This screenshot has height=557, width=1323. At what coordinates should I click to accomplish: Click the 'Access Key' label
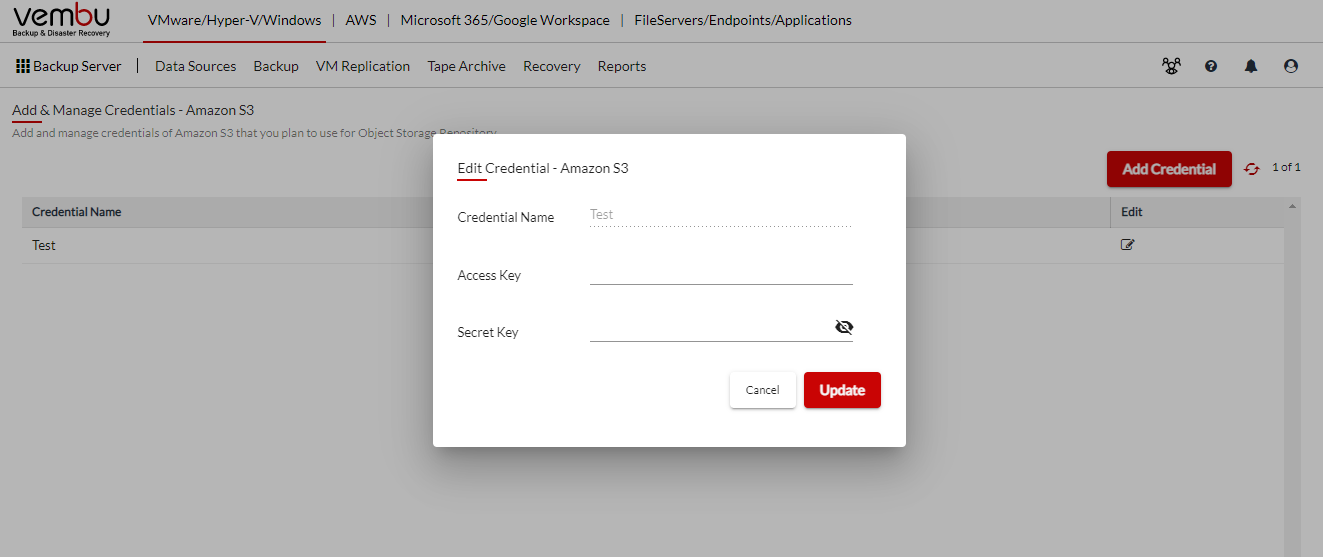pos(489,275)
